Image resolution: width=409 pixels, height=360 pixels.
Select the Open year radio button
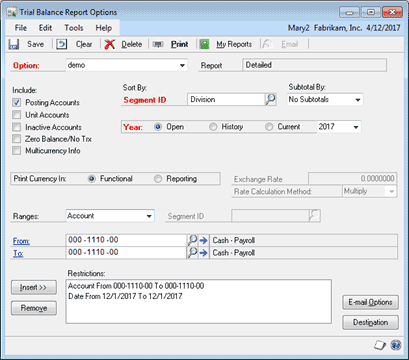158,127
